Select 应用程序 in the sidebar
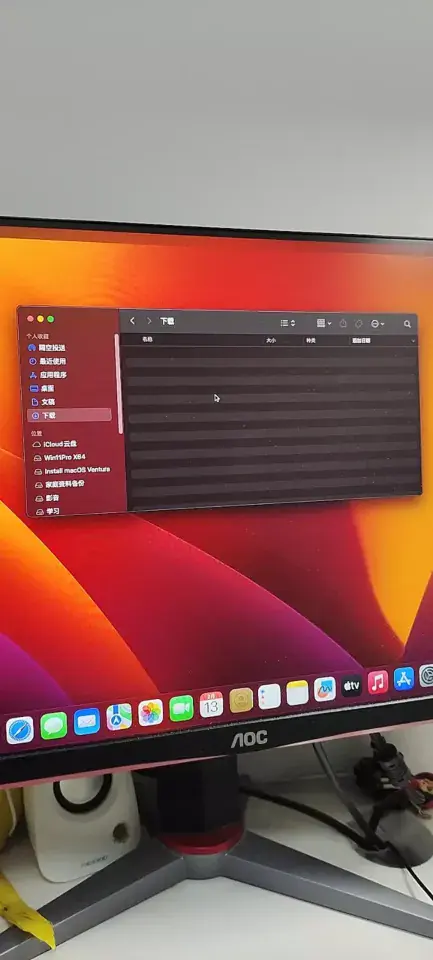The image size is (433, 960). coord(48,375)
